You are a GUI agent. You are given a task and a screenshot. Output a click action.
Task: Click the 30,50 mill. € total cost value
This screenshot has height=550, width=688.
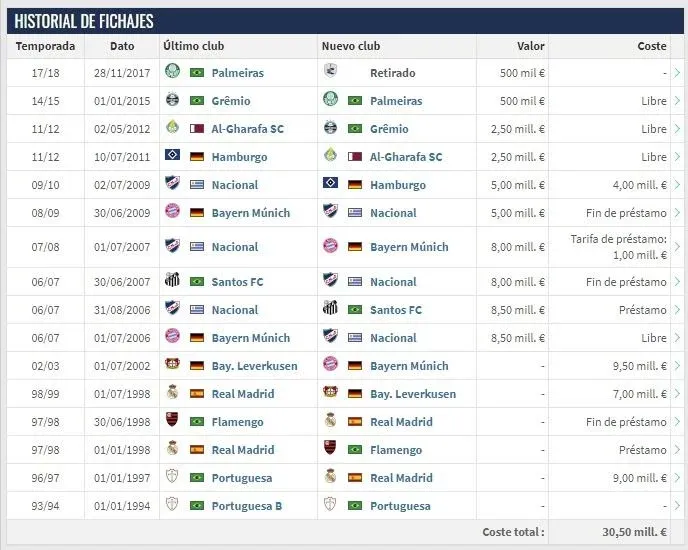(x=633, y=533)
